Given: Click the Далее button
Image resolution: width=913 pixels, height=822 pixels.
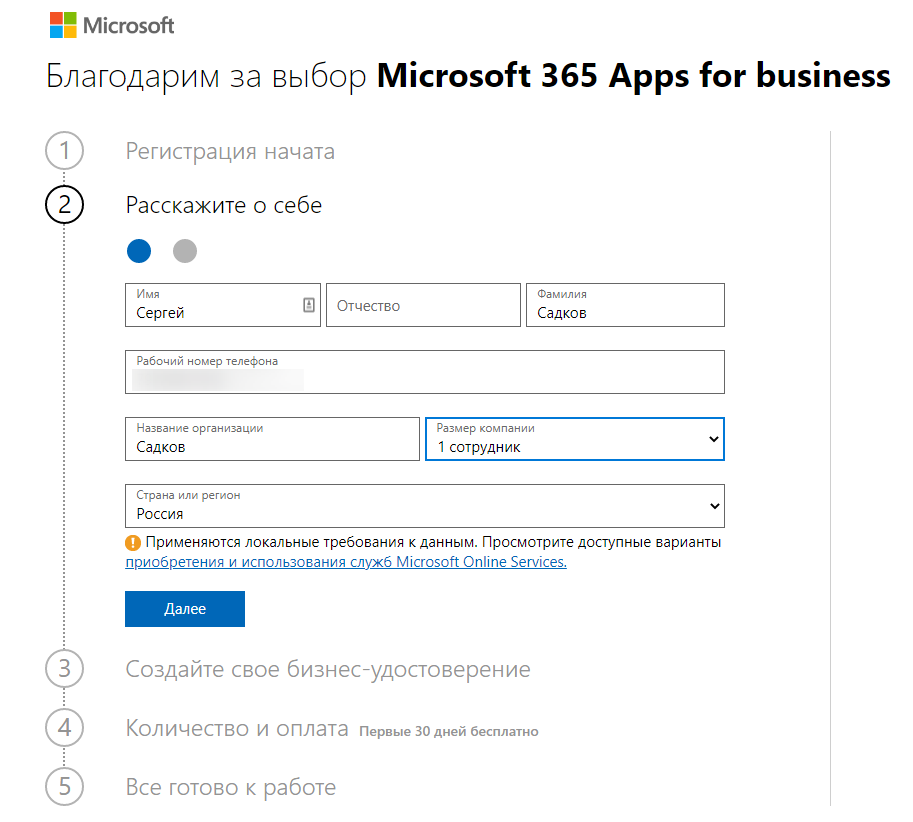Looking at the screenshot, I should pos(185,609).
